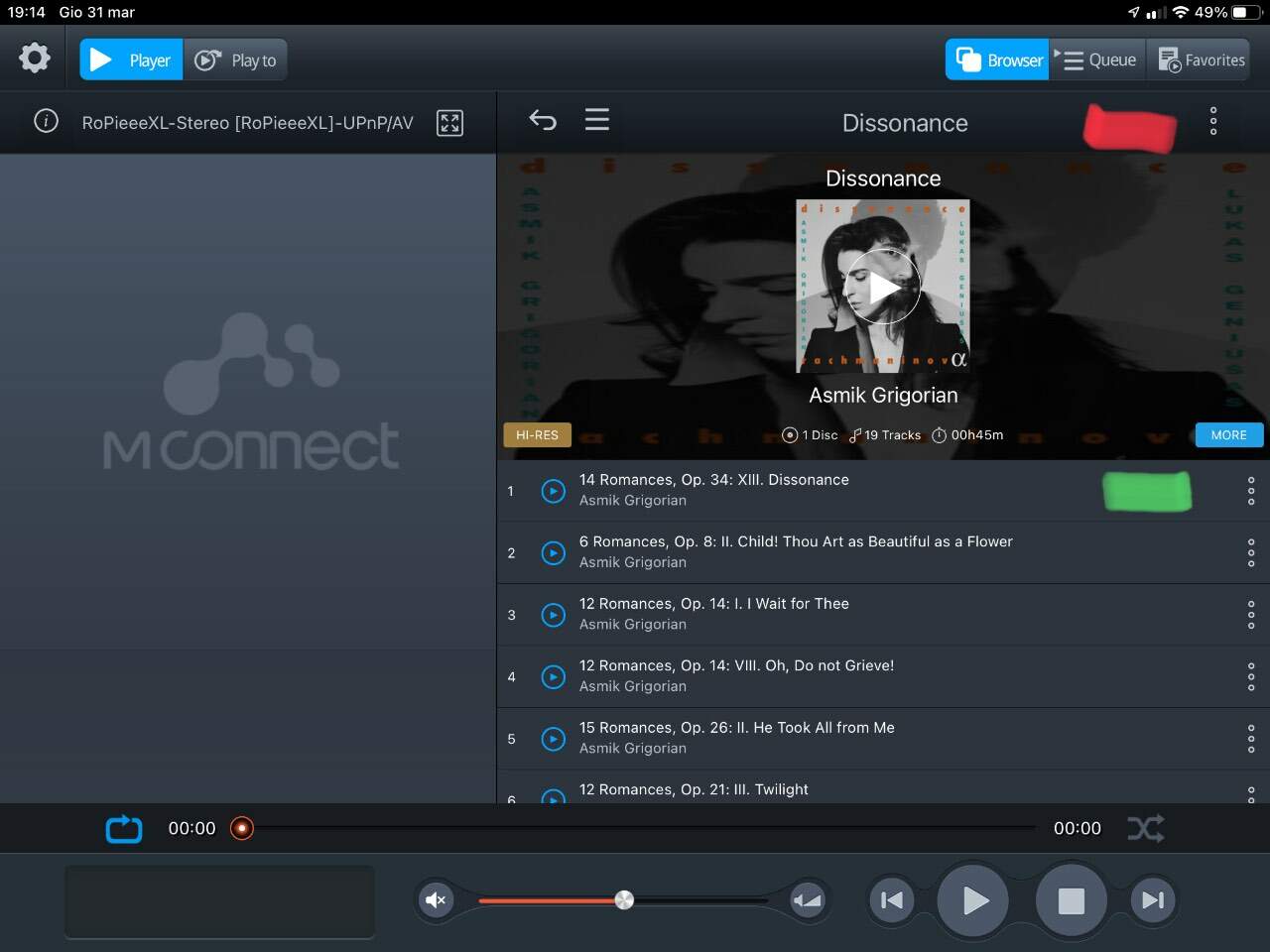Click the 19:14 clock in status bar
Screen dimensions: 1270x952
click(x=27, y=12)
